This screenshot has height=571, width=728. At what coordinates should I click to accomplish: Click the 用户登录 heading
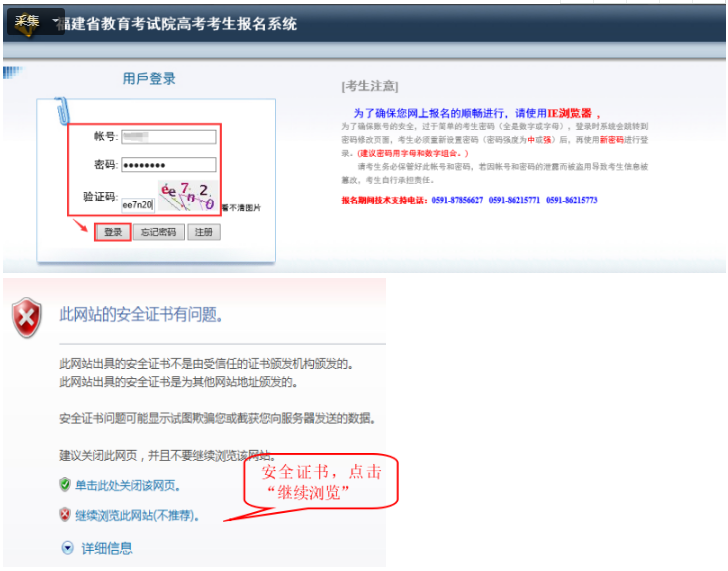(149, 78)
